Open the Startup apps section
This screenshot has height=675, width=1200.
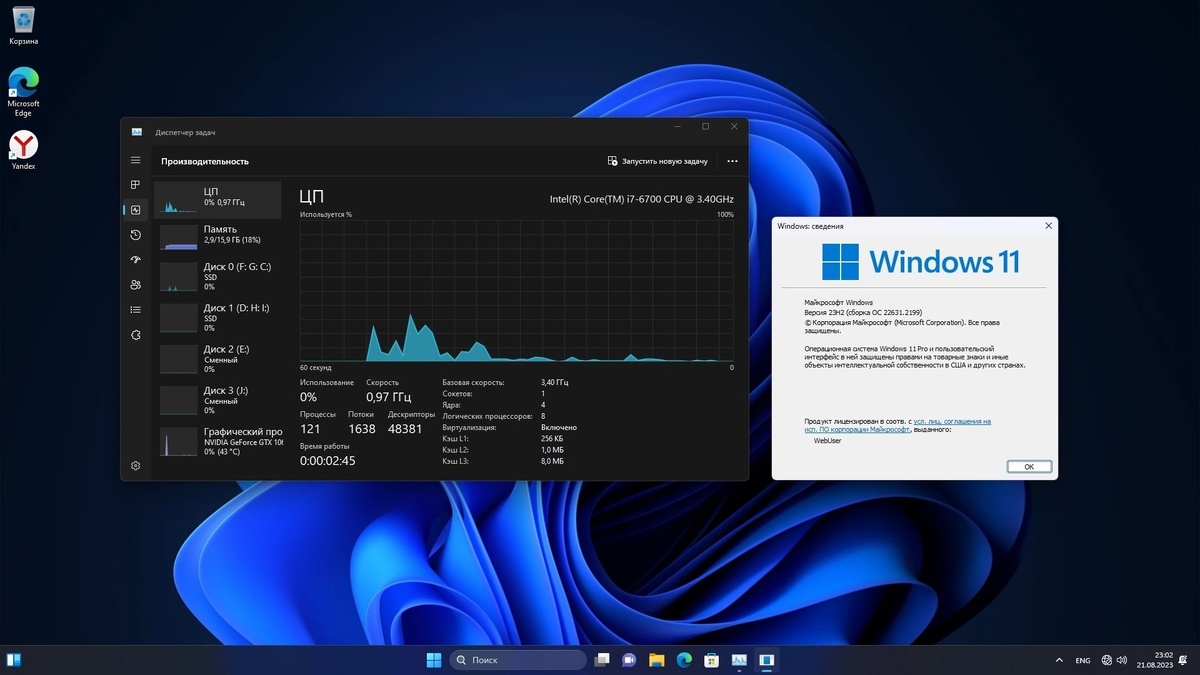coord(135,260)
